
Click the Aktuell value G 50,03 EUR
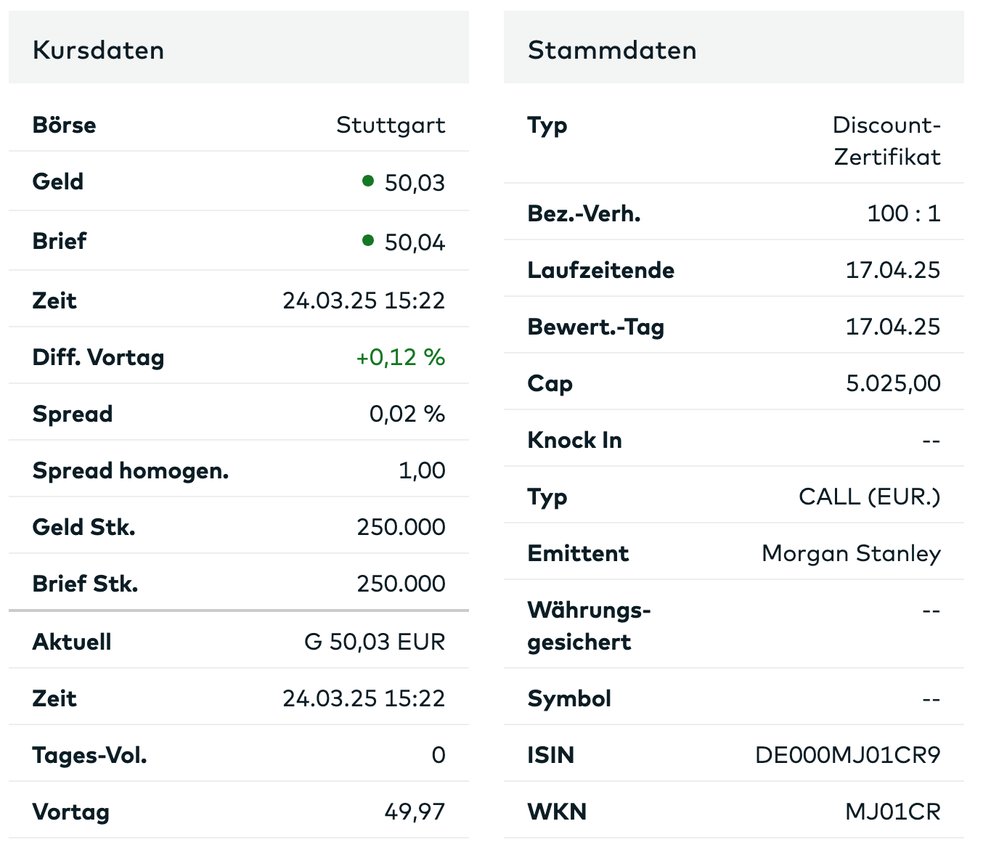tap(374, 642)
